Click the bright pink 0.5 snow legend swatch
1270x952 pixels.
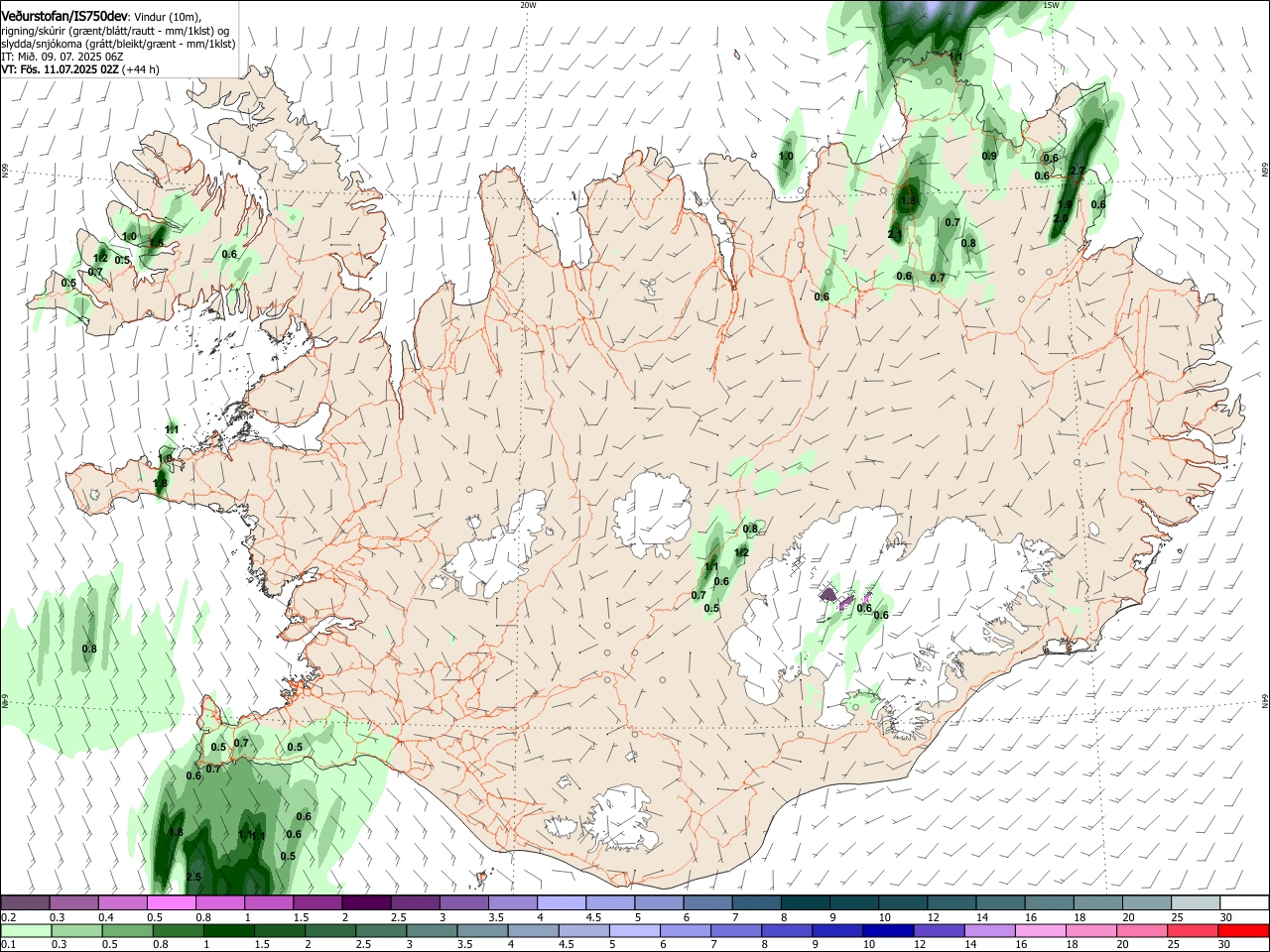coord(171,902)
